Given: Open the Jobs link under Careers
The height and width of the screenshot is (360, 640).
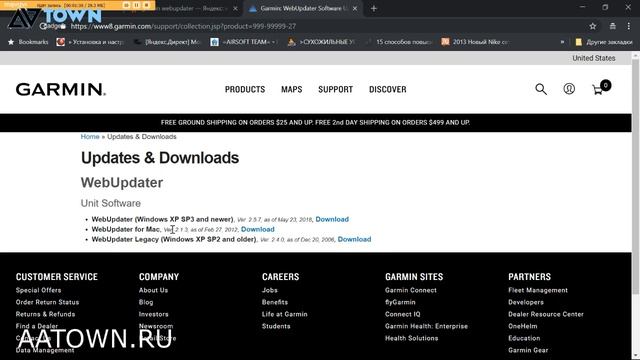Looking at the screenshot, I should 269,290.
